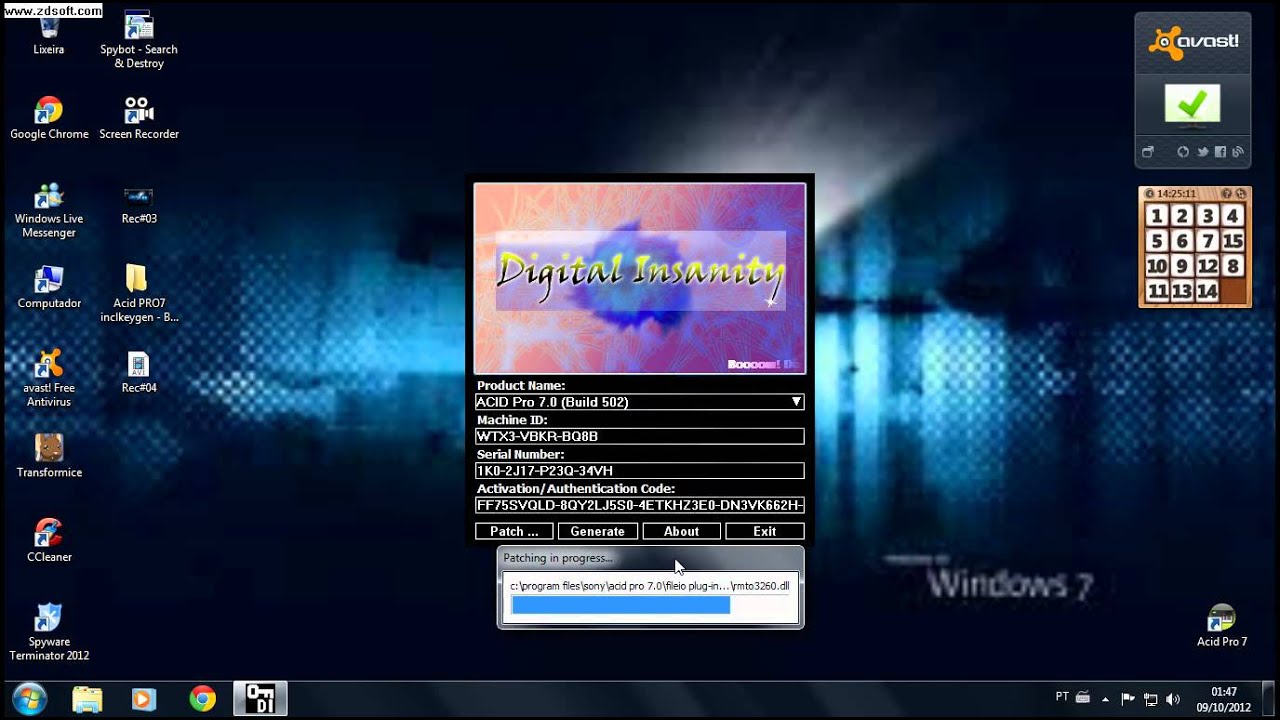Select the Rec#04 file icon
1280x720 pixels.
[x=139, y=372]
